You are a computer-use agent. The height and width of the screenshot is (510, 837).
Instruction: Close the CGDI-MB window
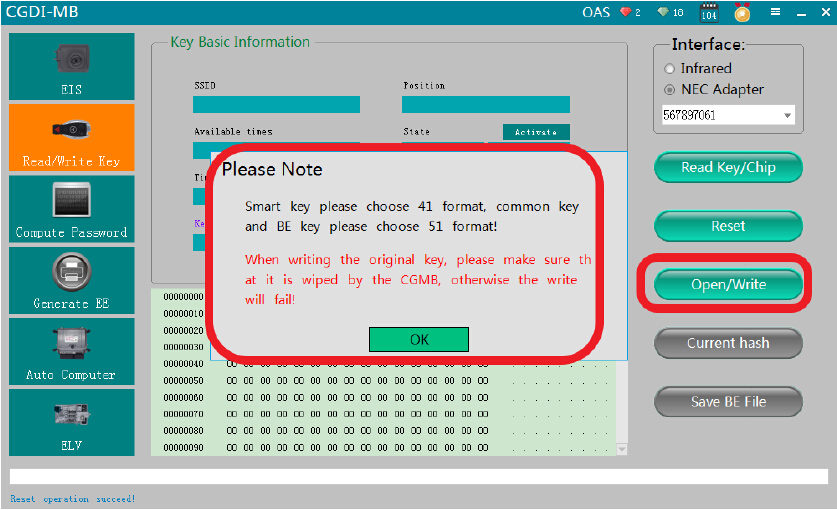[x=825, y=12]
